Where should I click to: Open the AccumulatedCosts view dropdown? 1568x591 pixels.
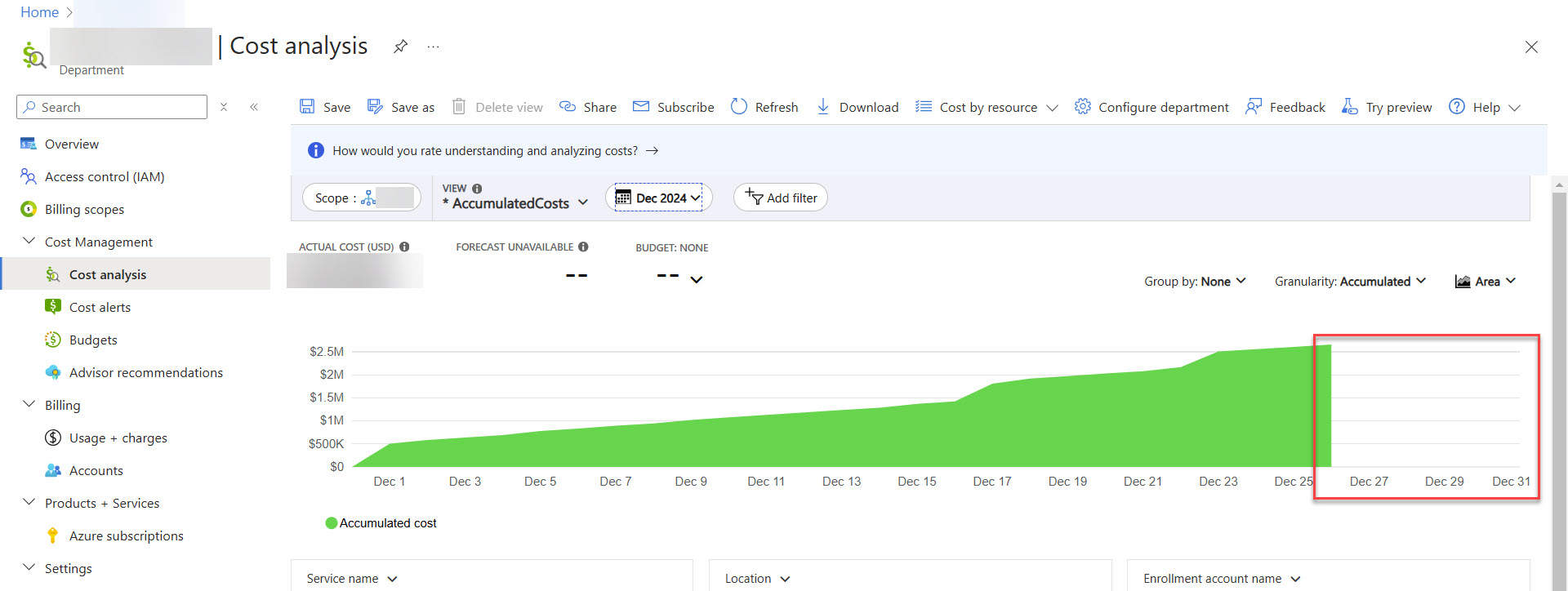515,203
